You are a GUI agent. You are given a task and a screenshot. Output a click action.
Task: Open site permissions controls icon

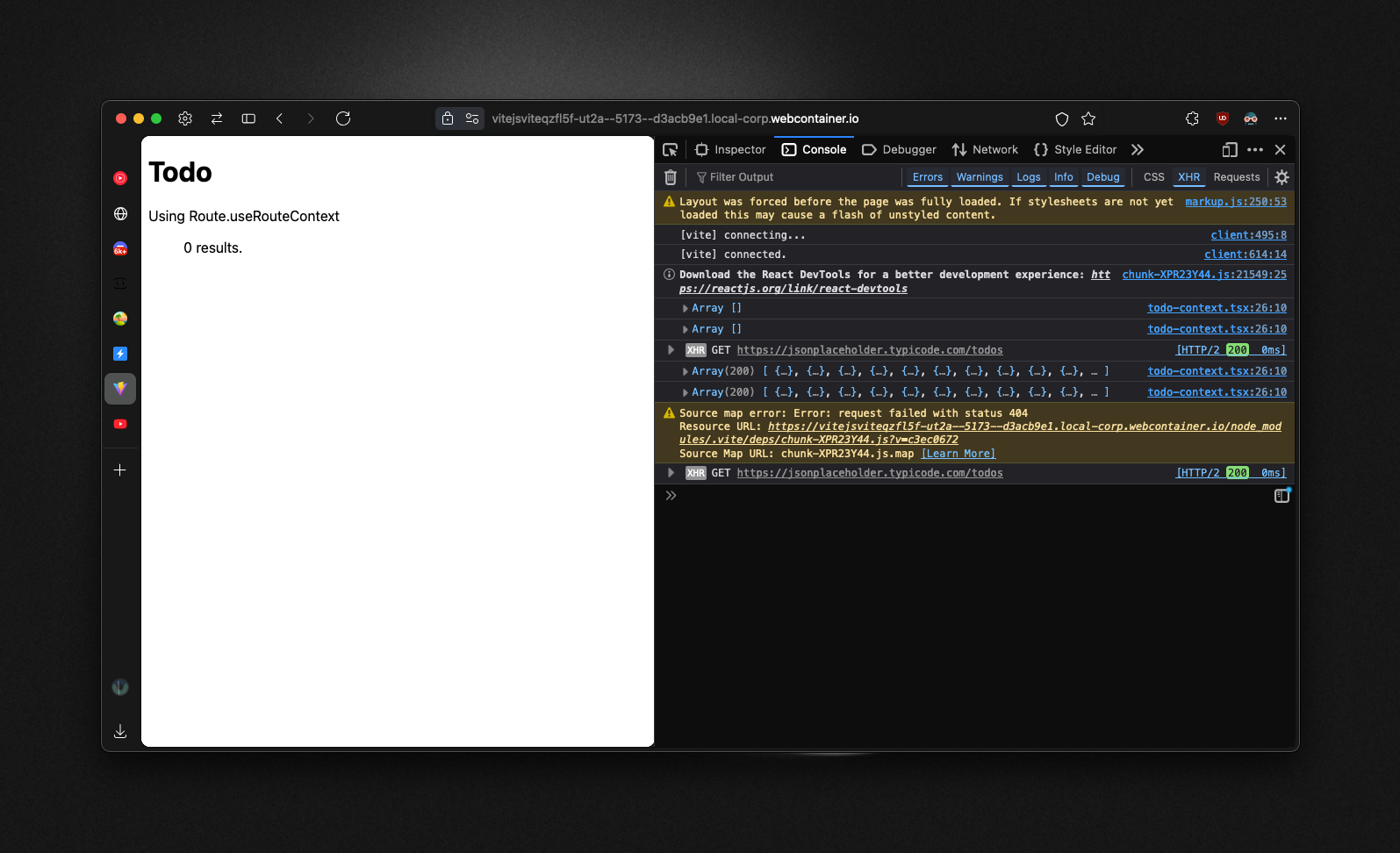(x=472, y=118)
